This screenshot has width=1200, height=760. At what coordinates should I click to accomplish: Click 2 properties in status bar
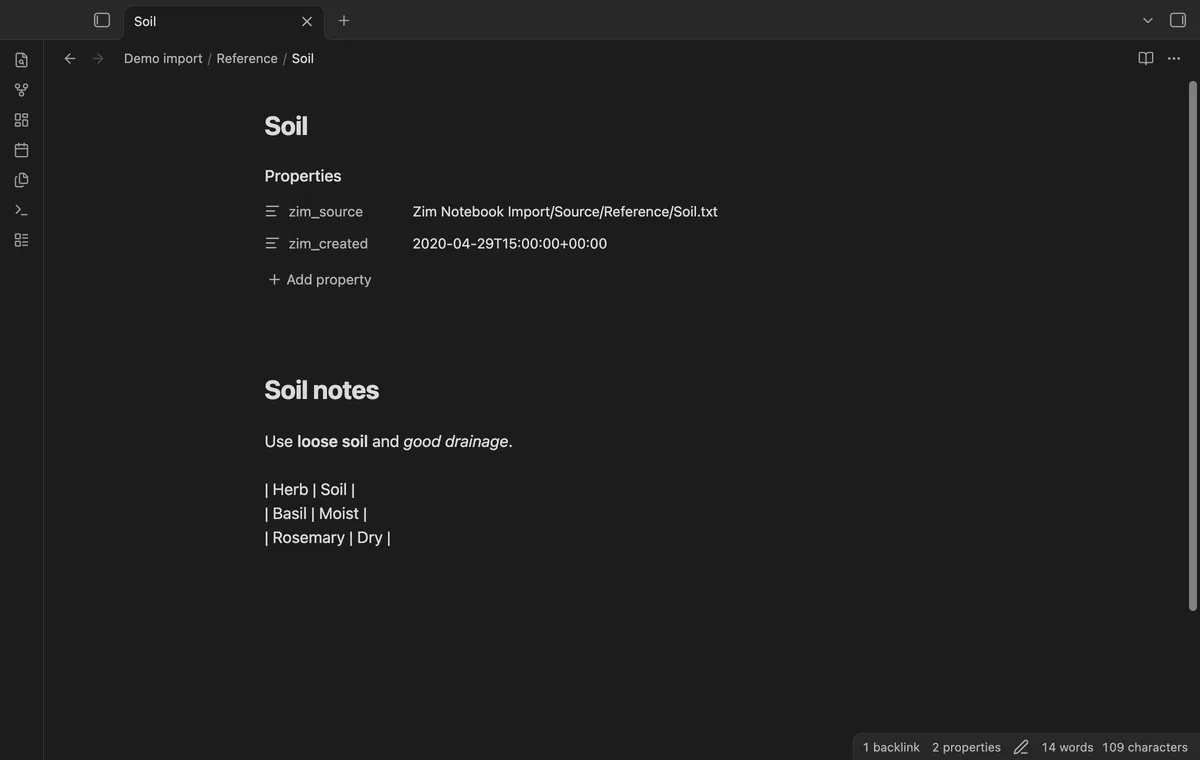tap(966, 747)
